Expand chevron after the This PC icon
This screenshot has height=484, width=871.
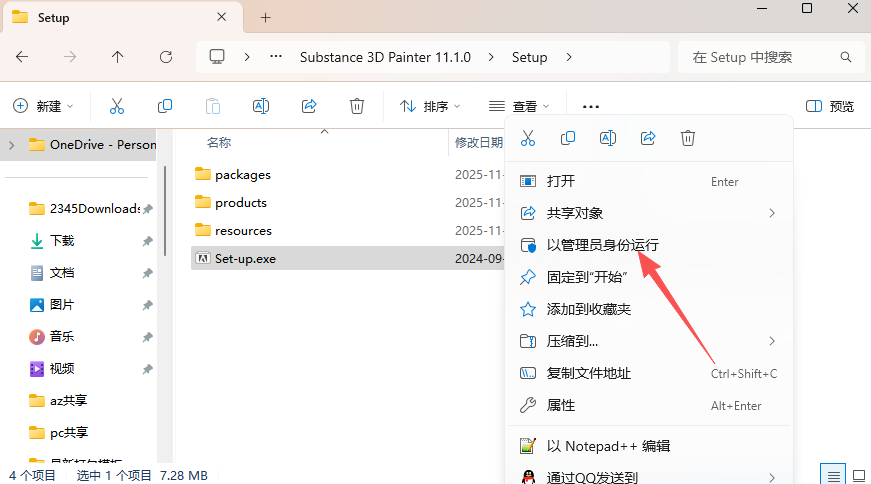coord(247,57)
